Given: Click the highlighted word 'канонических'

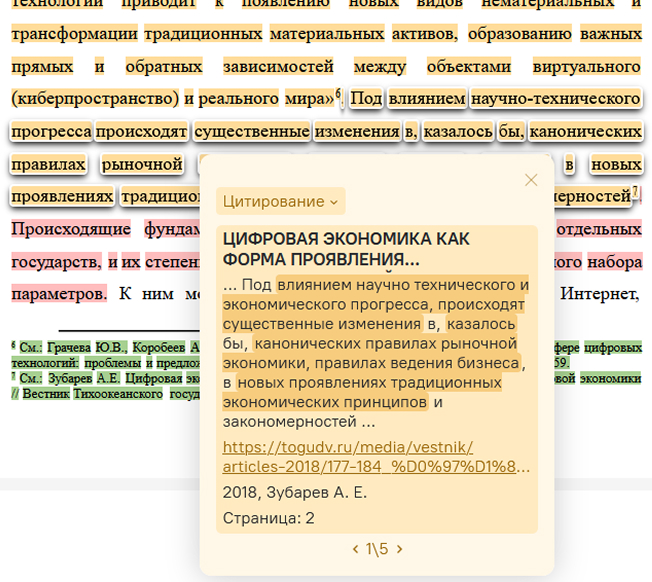Looking at the screenshot, I should pos(585,132).
